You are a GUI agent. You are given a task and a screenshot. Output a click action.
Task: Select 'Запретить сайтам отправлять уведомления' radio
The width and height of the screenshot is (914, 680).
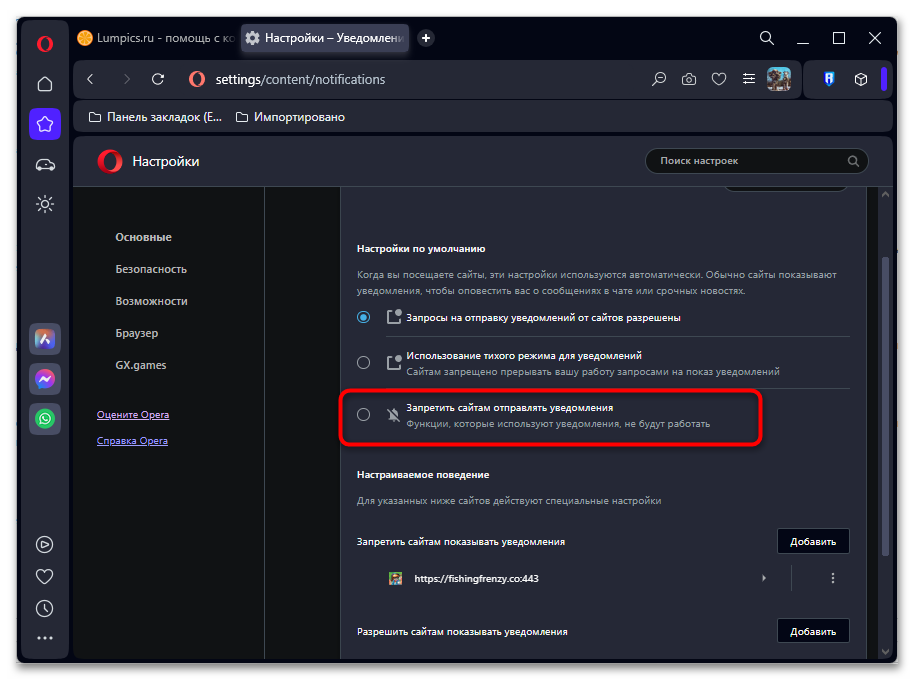point(363,414)
